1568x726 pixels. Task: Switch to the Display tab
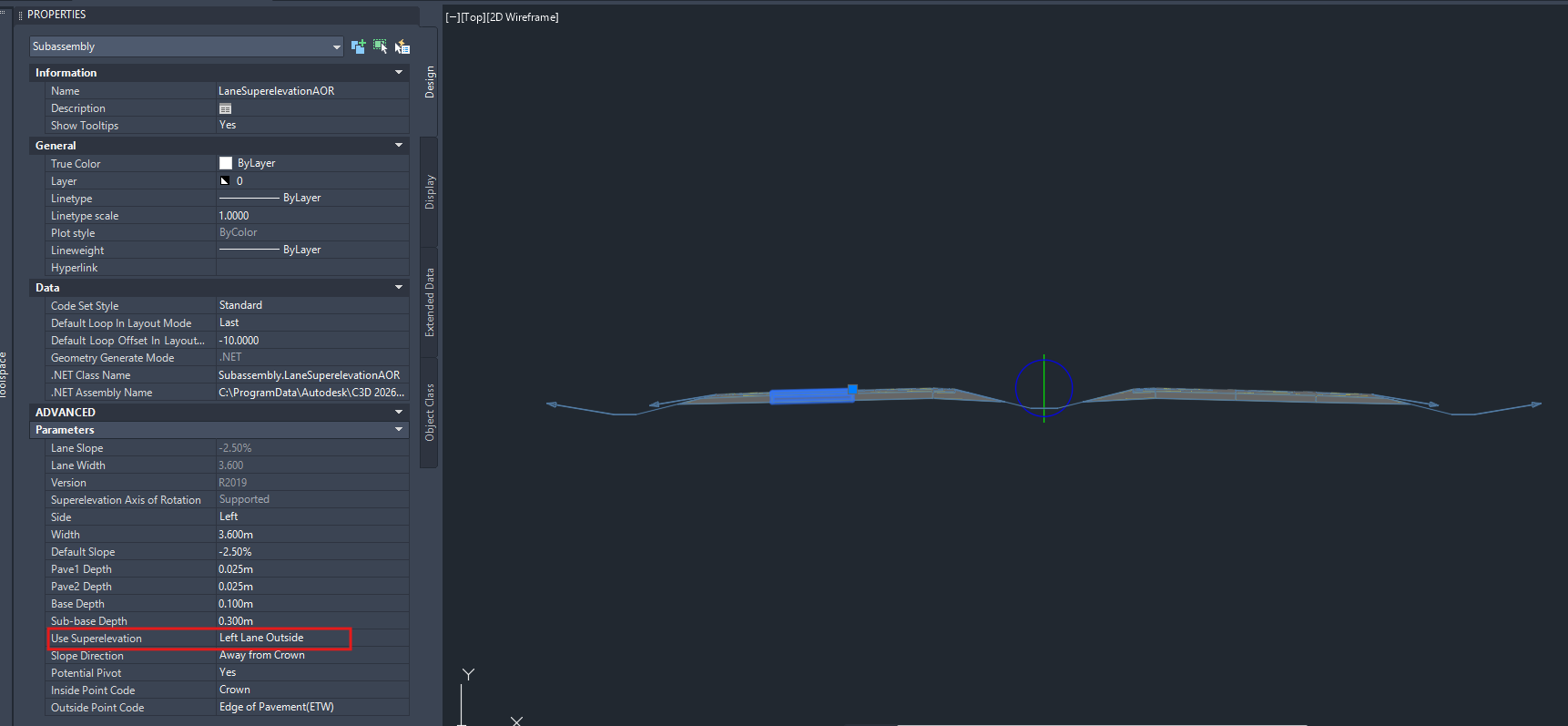(x=430, y=192)
